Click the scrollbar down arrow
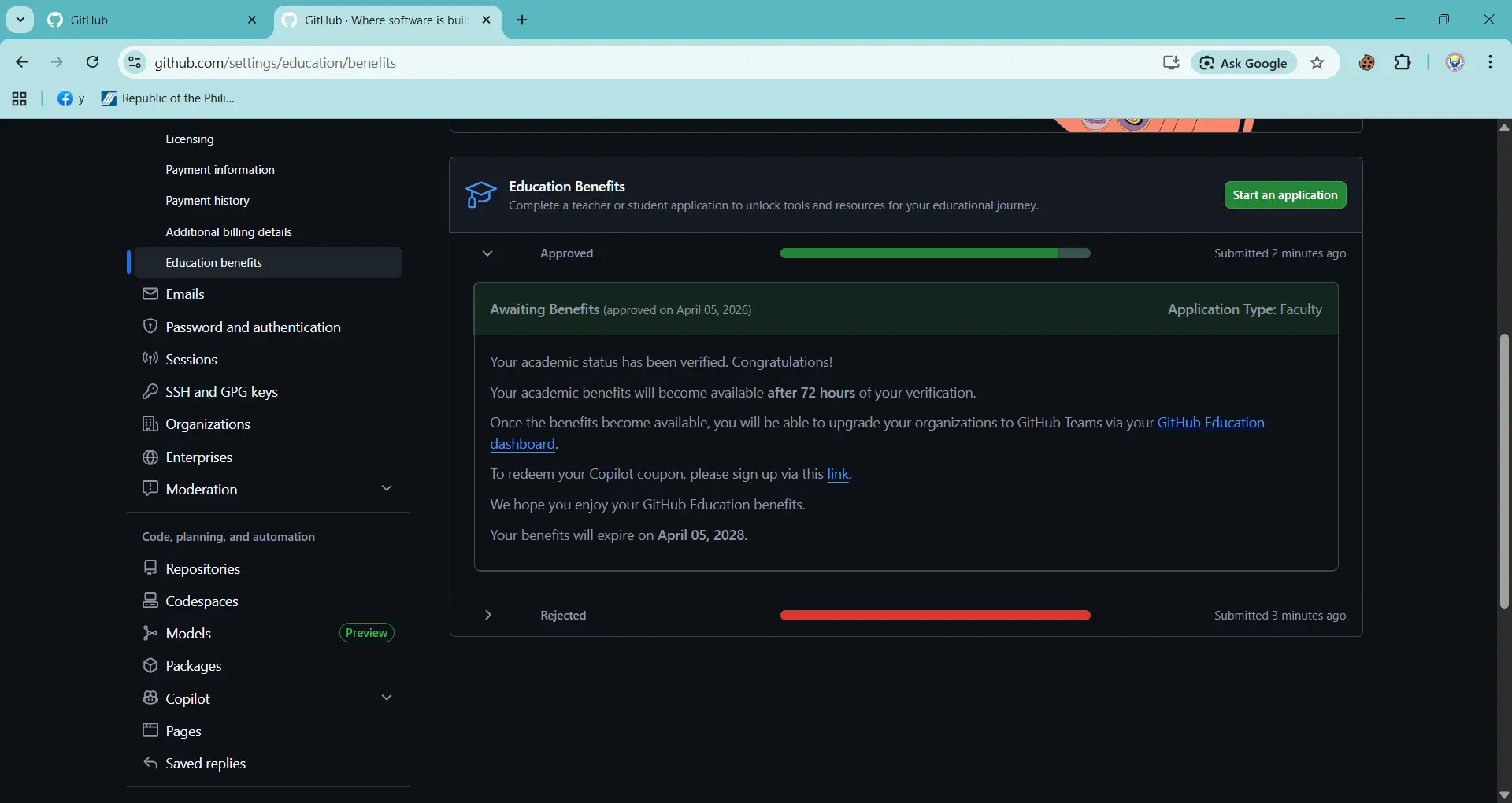Screen dimensions: 1512x803 pyautogui.click(x=1503, y=794)
